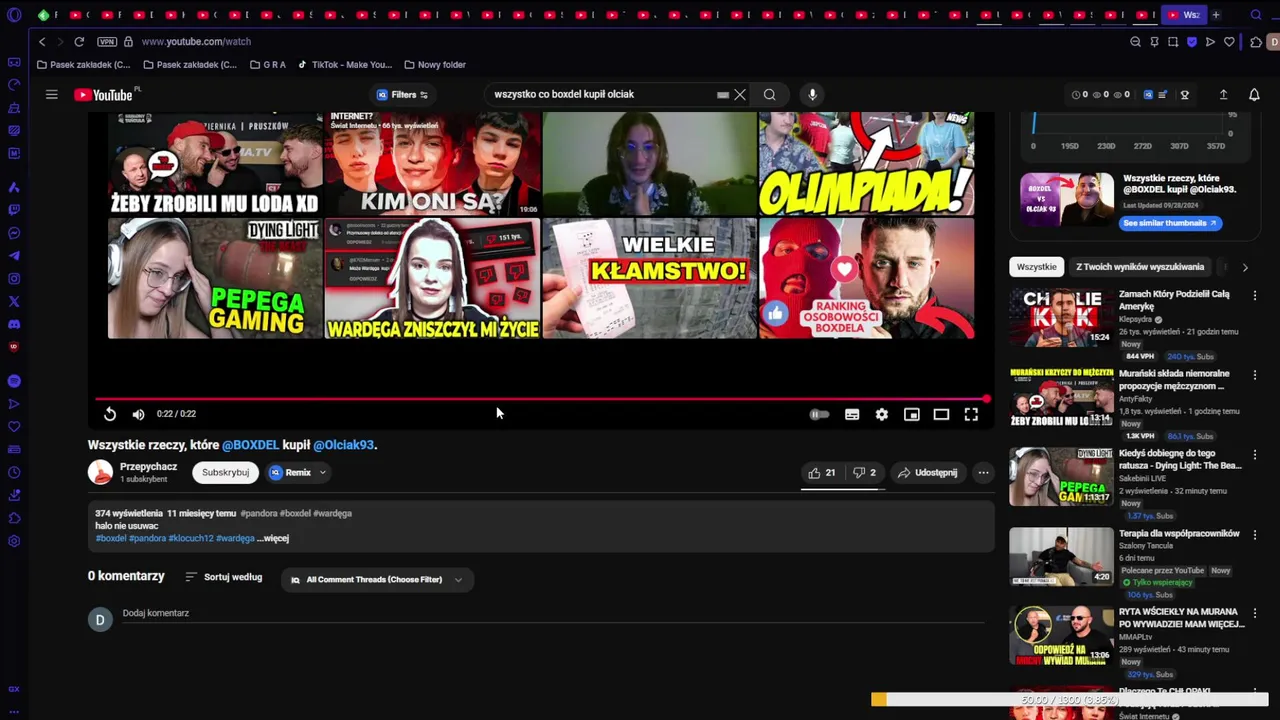Click the Dodaj komentarz comment field
1280x720 pixels.
pyautogui.click(x=553, y=613)
